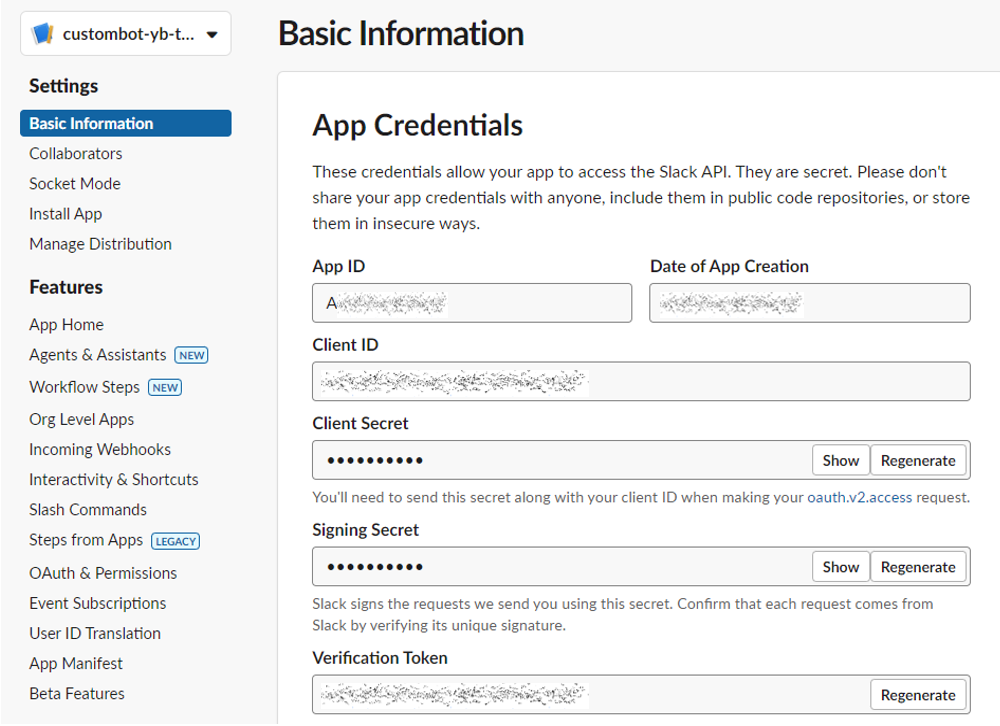Follow the oauth.v2.access link
This screenshot has height=726, width=1000.
click(859, 497)
